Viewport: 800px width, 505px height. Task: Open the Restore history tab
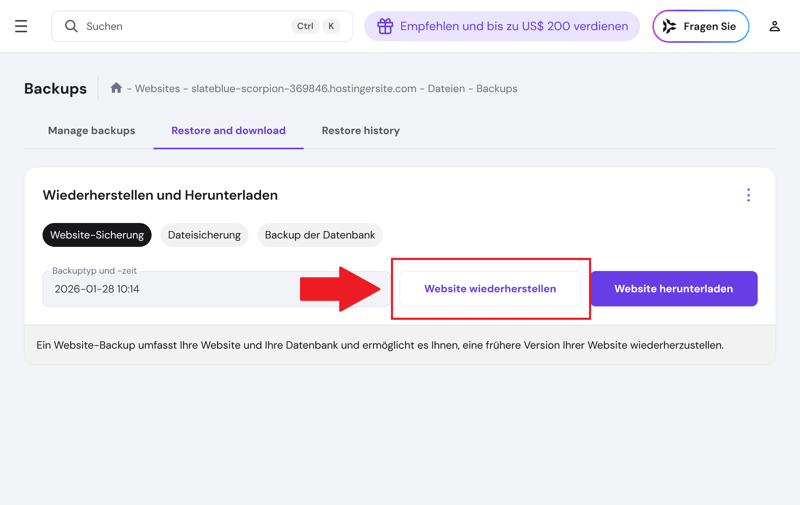tap(360, 131)
